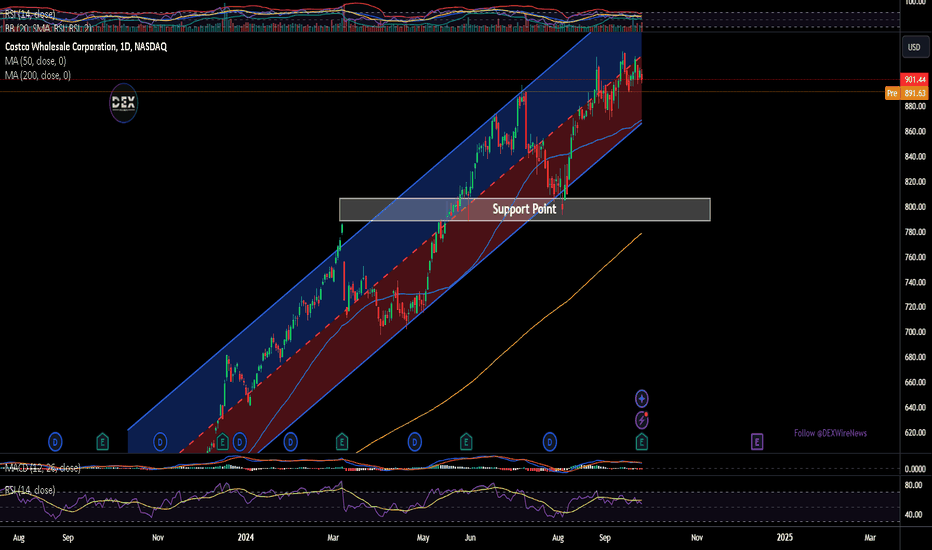Click the 80.00 RSI axis label
932x550 pixels.
[914, 485]
